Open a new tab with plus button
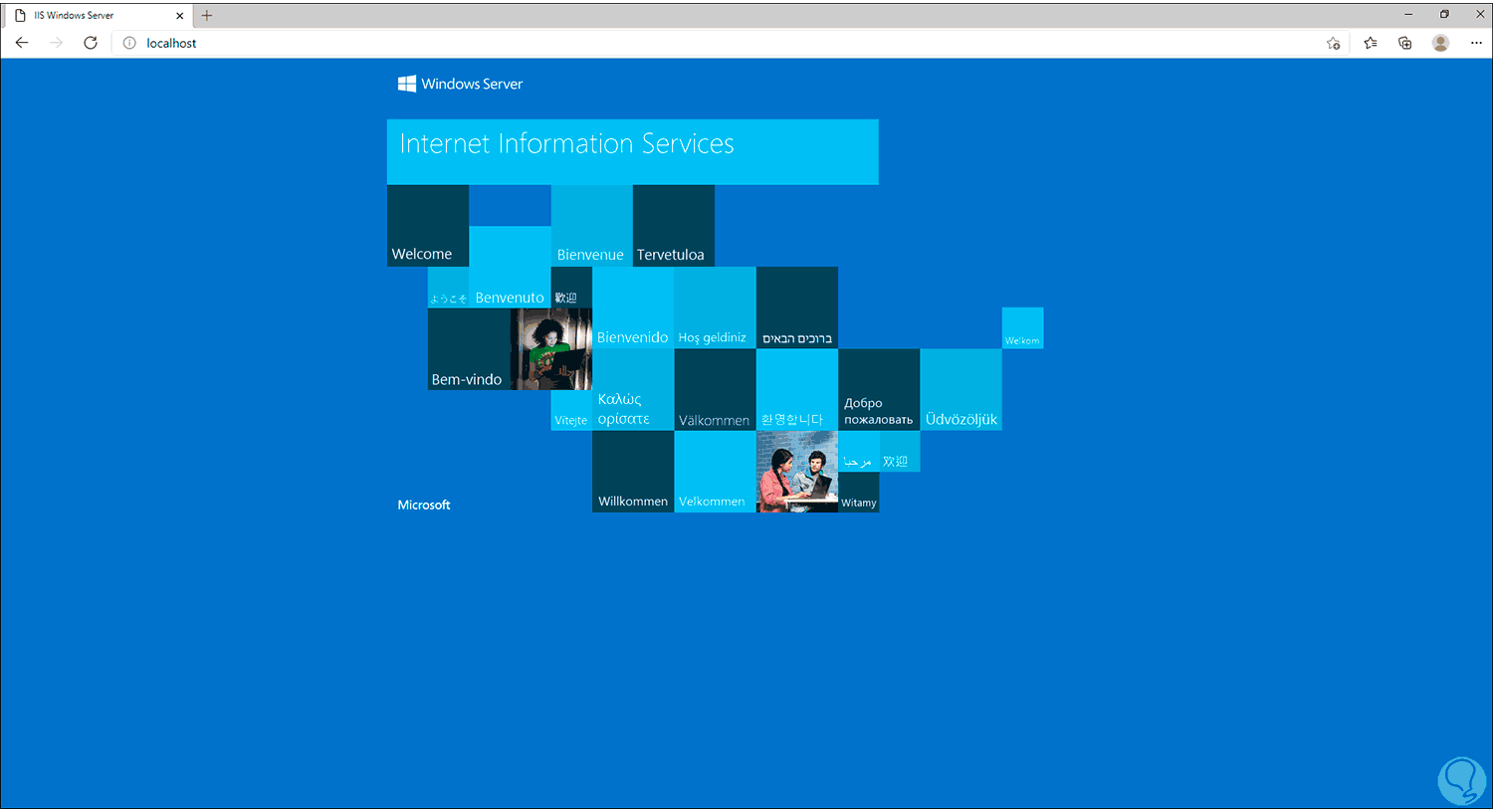 [x=207, y=15]
